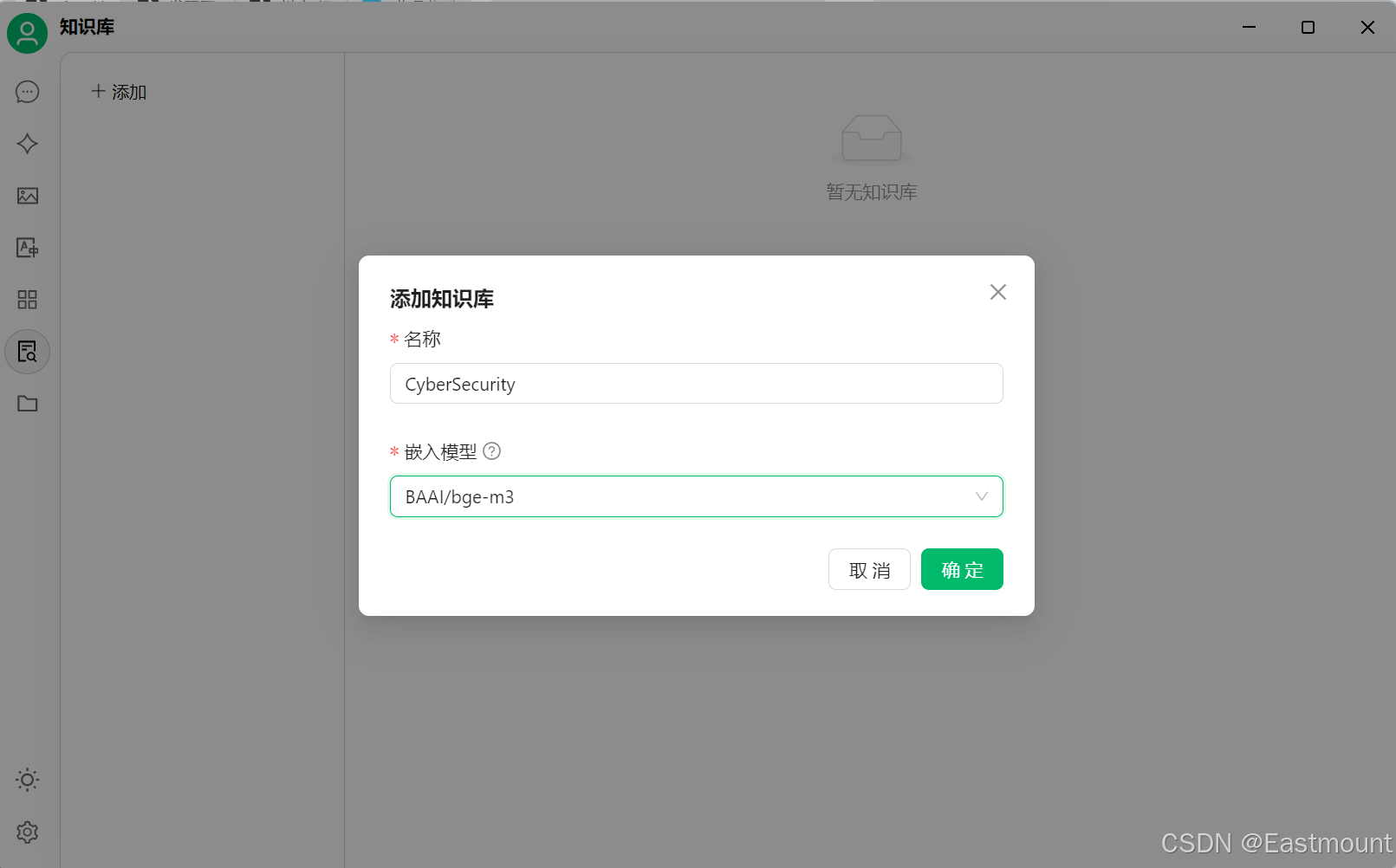The image size is (1396, 868).
Task: Open settings gear in sidebar
Action: pyautogui.click(x=28, y=832)
